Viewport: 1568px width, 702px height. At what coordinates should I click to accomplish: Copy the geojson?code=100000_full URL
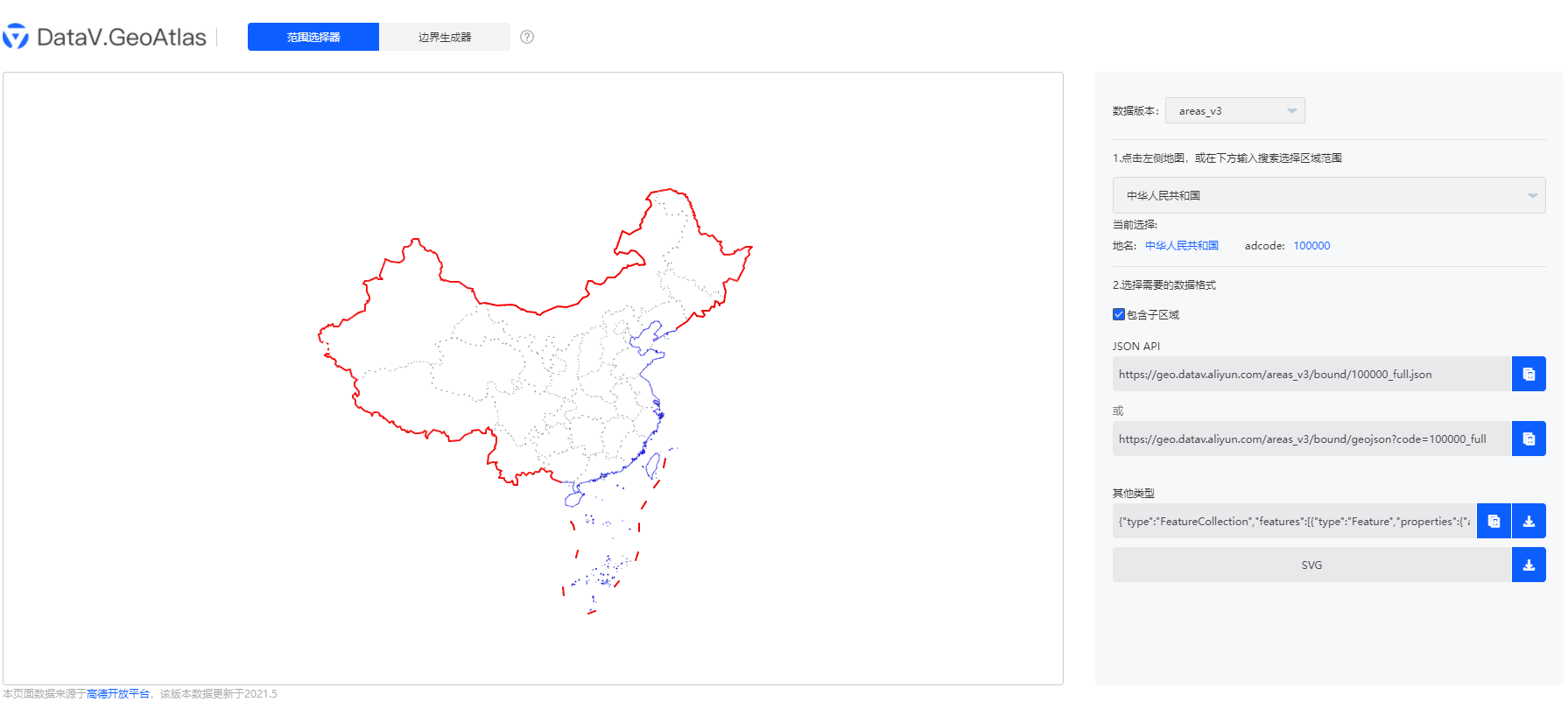(1529, 439)
